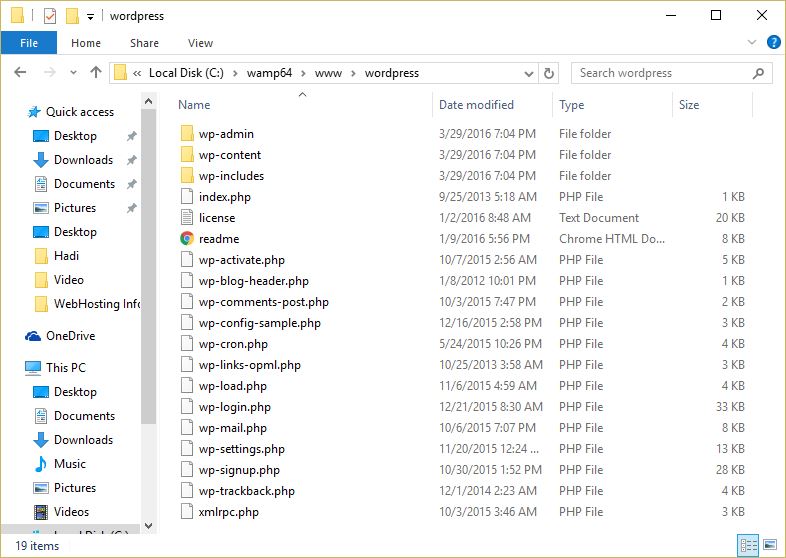Click the Chrome icon beside readme file
Image resolution: width=786 pixels, height=558 pixels.
pyautogui.click(x=186, y=239)
